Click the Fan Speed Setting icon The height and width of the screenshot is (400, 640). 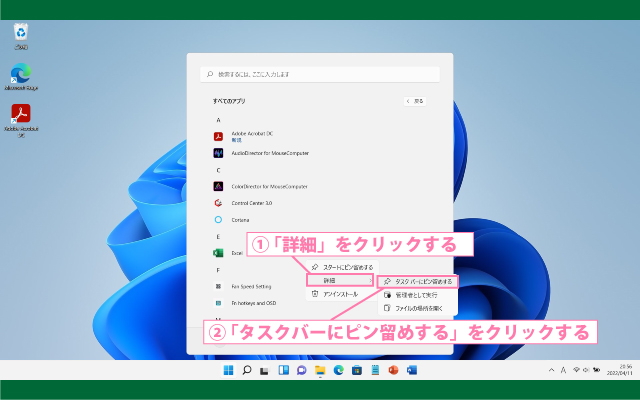pos(218,287)
